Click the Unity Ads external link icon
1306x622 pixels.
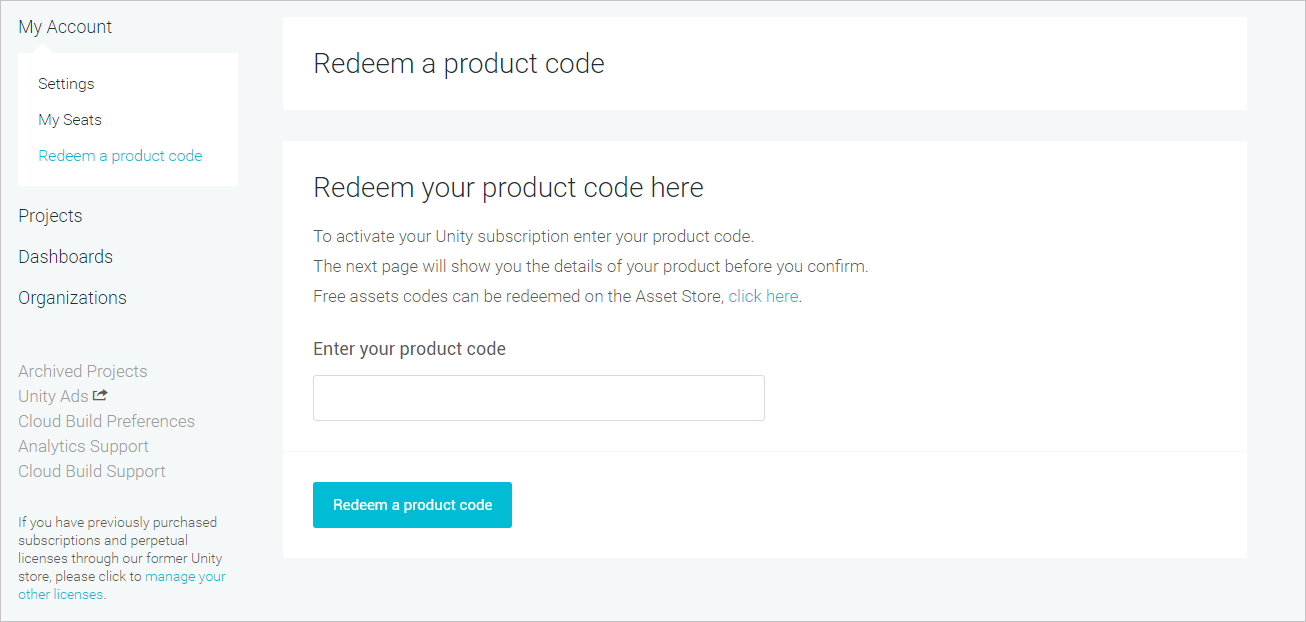[100, 396]
